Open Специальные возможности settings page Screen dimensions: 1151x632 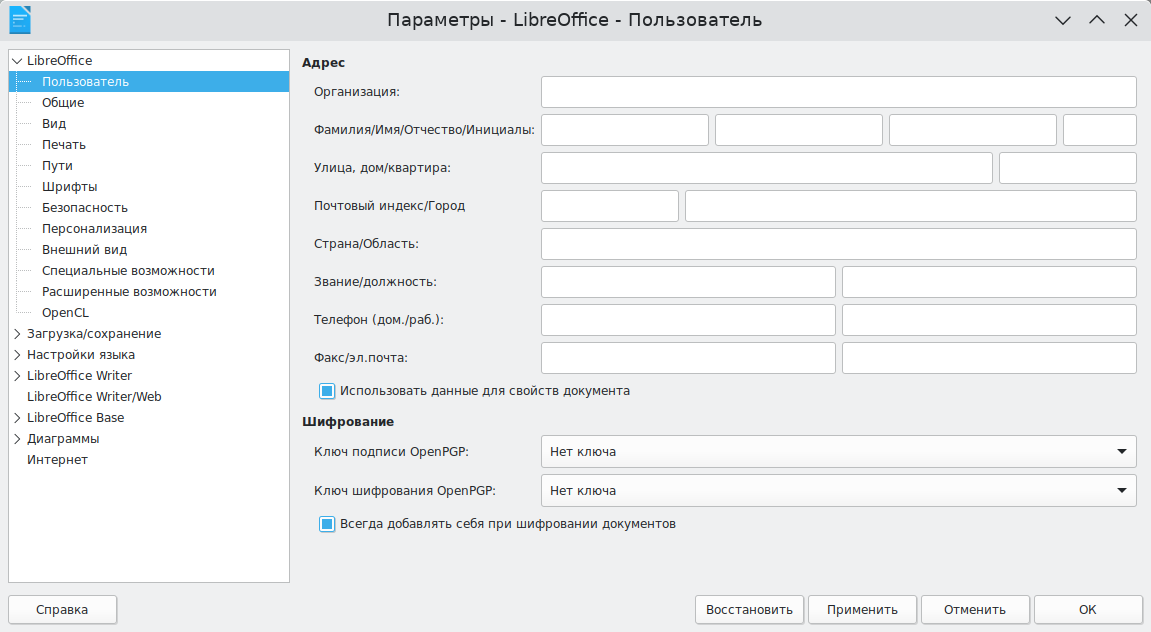[128, 271]
